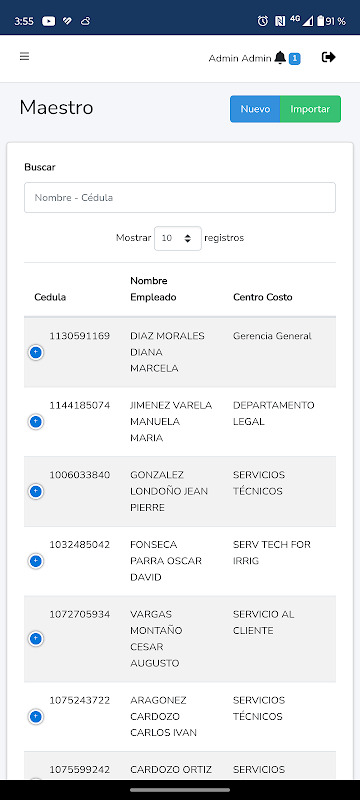
Task: Open the hamburger navigation menu
Action: pyautogui.click(x=24, y=57)
